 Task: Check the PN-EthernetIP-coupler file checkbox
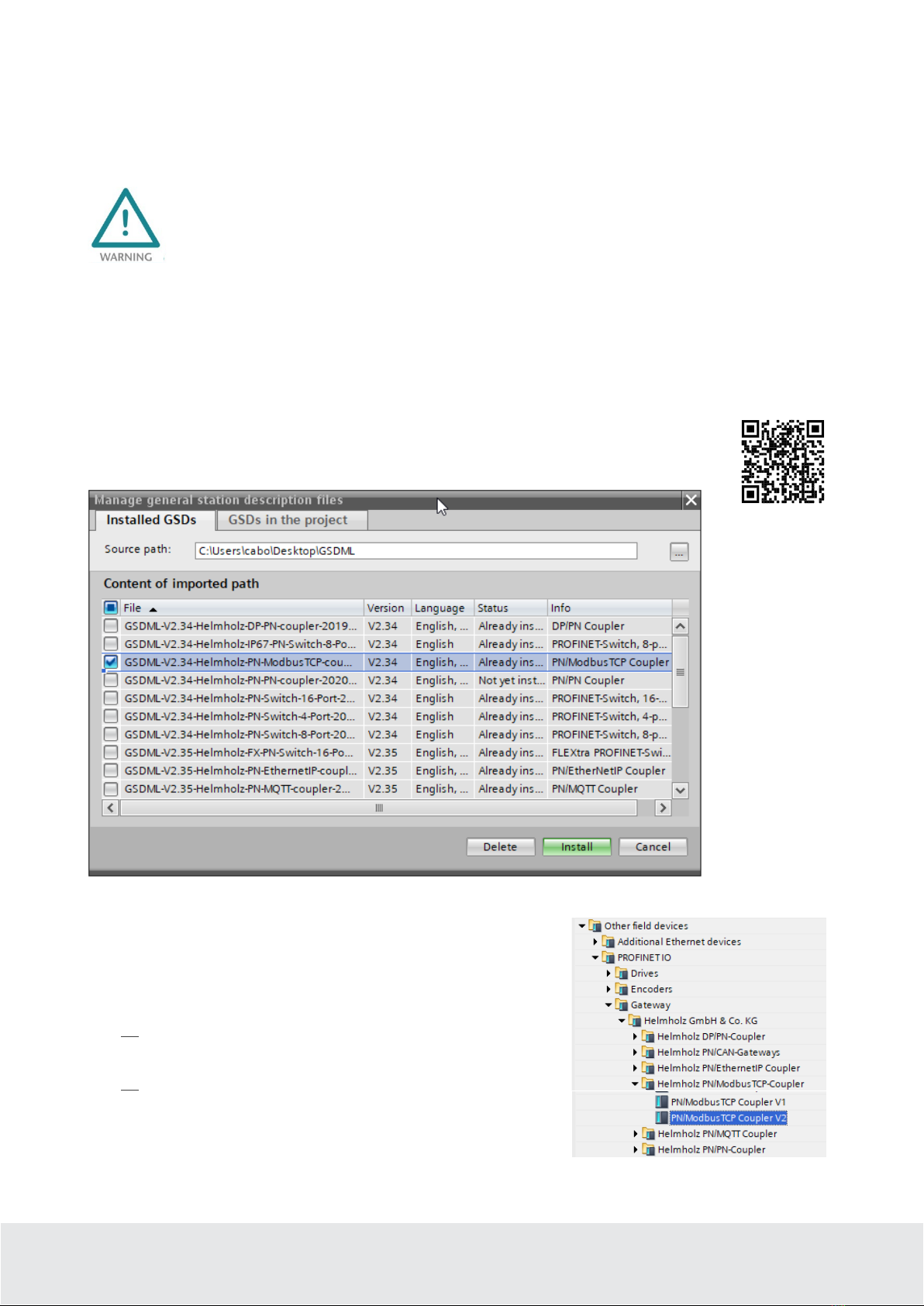click(111, 770)
